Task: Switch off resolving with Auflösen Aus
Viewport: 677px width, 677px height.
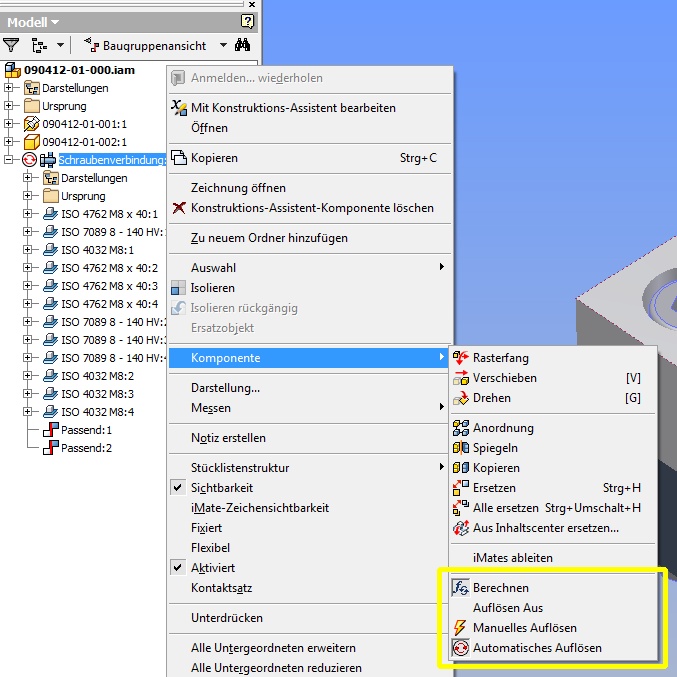Action: [508, 607]
